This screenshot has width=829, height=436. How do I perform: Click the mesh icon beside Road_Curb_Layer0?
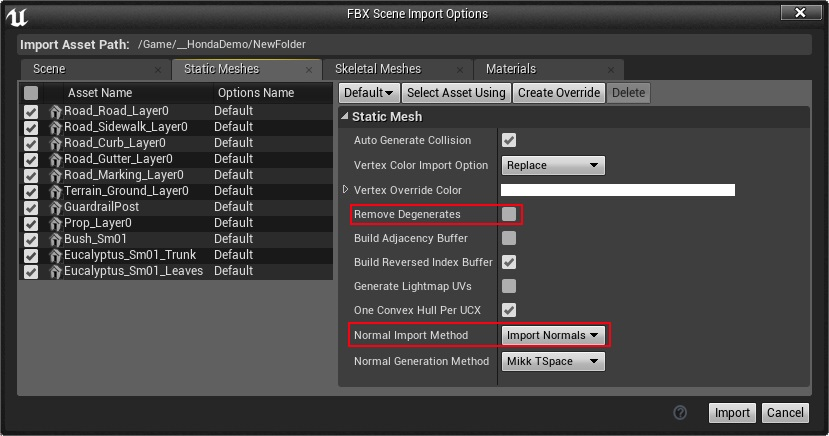(55, 143)
